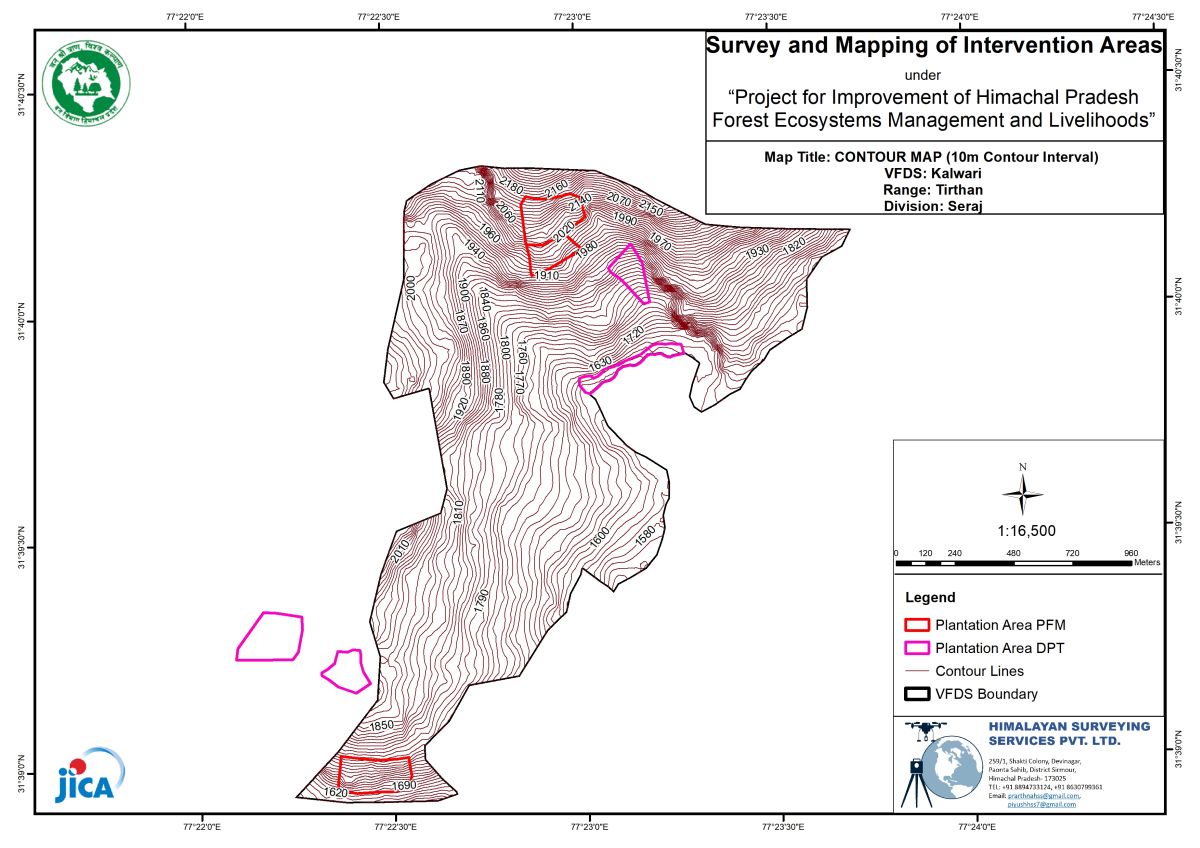Click the '1:16,500' scale ratio
This screenshot has width=1200, height=848.
click(1027, 531)
